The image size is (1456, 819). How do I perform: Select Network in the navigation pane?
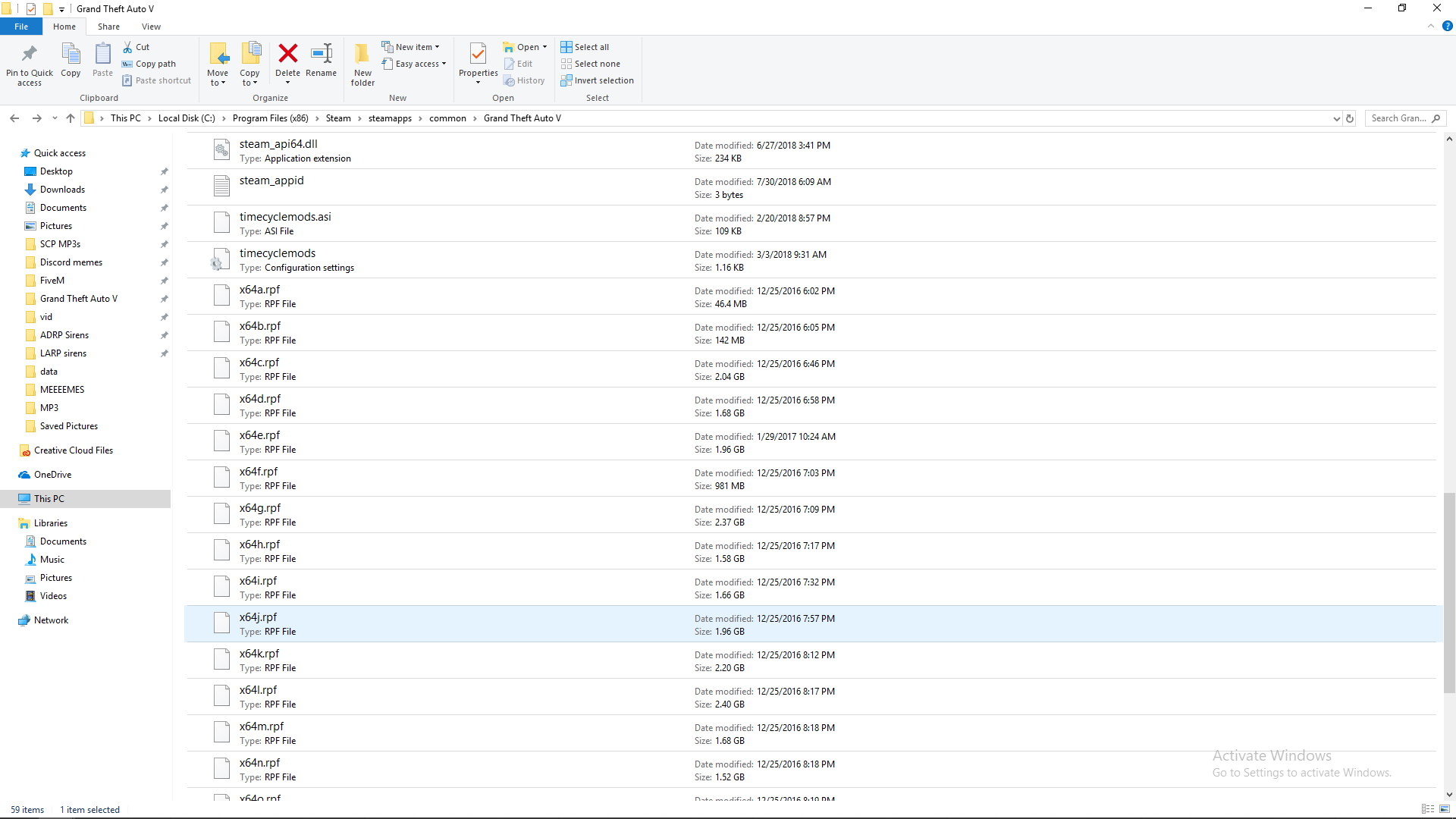tap(51, 620)
